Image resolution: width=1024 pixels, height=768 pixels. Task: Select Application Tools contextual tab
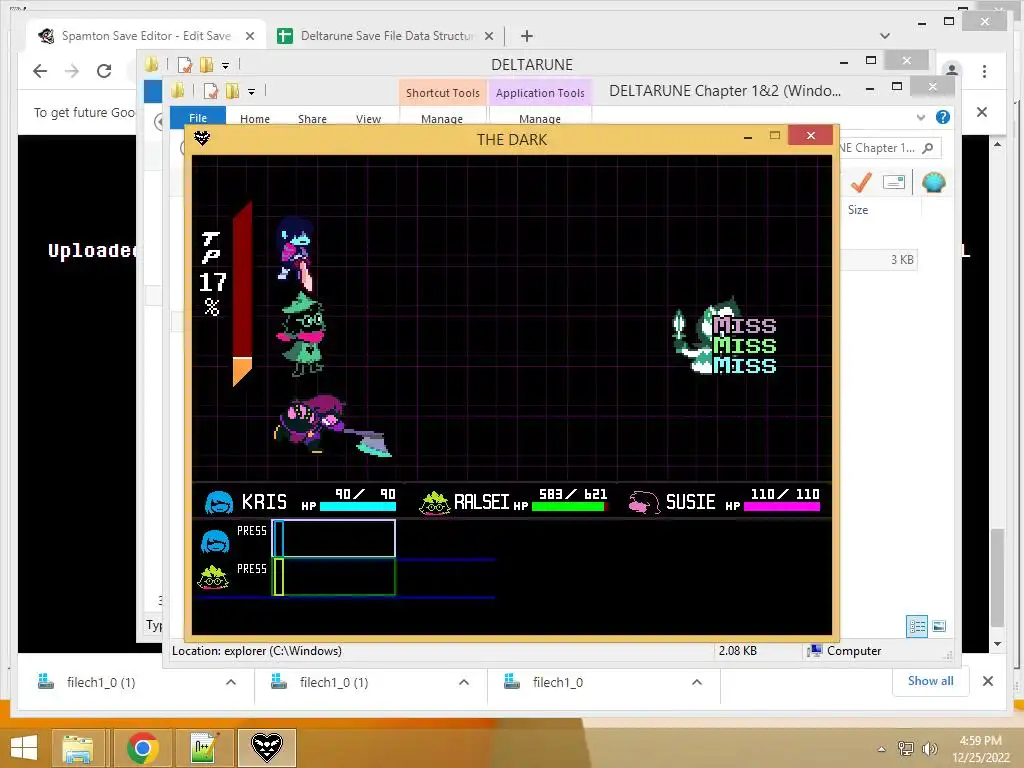540,93
